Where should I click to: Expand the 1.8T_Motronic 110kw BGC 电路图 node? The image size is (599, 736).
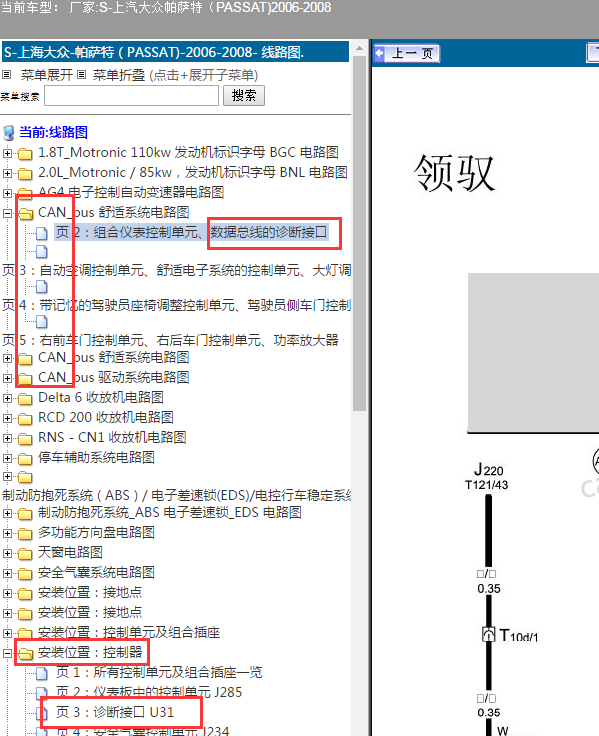(8, 153)
